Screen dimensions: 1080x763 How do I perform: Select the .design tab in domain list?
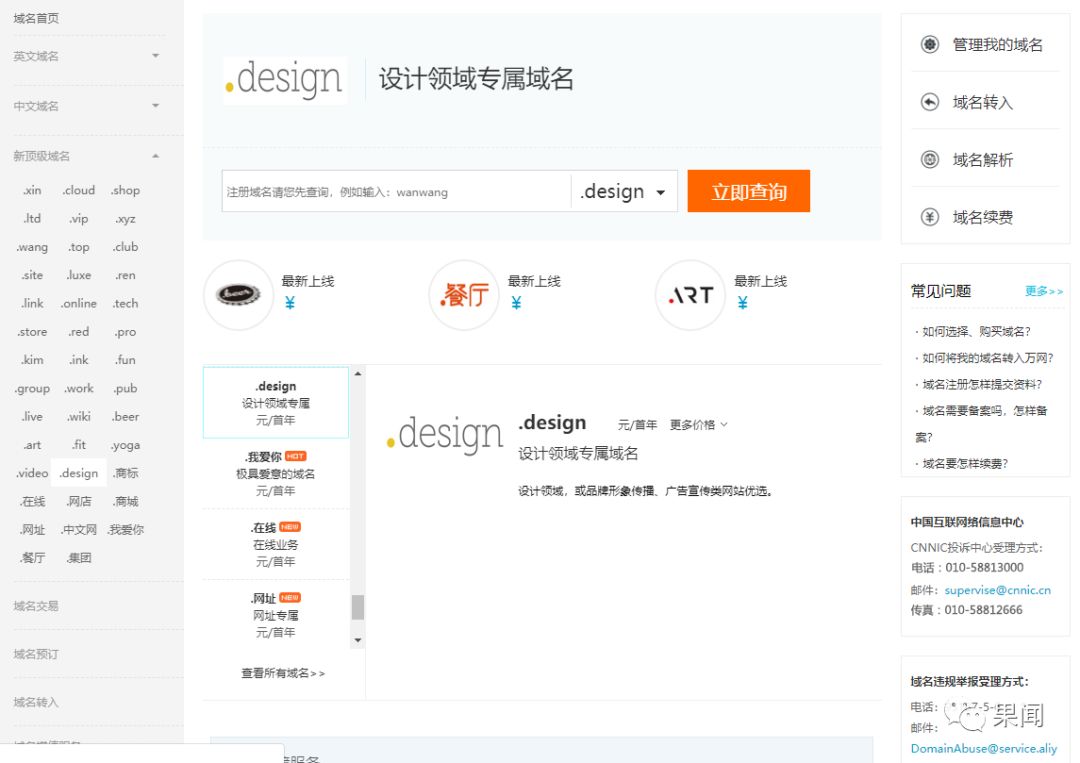[276, 403]
